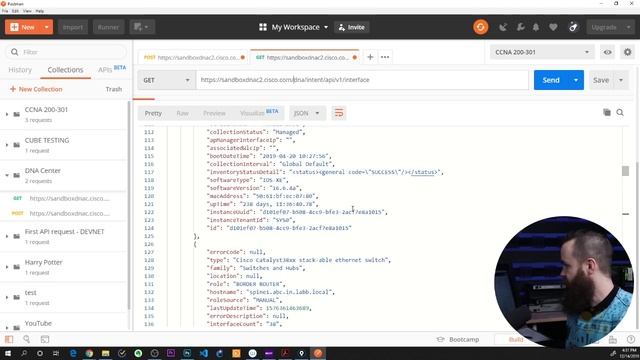This screenshot has width=640, height=360.
Task: Expand the First API request - DEVNET collection
Action: pos(7,236)
